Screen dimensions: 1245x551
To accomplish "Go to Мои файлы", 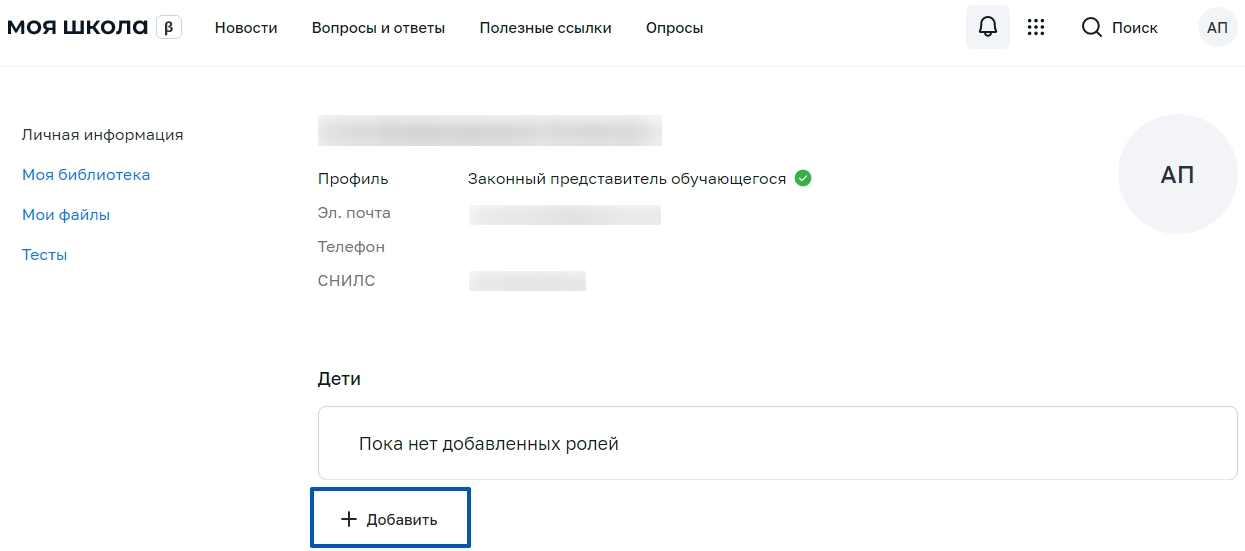I will coord(66,215).
